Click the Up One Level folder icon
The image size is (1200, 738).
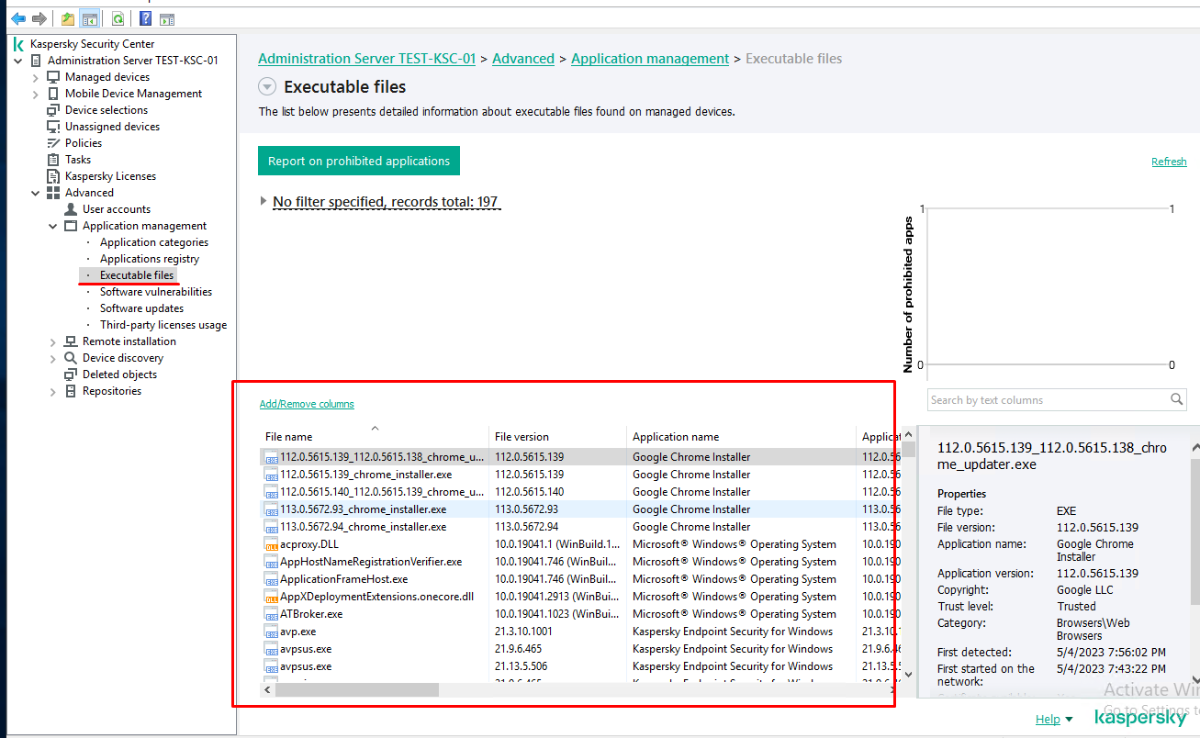click(x=67, y=18)
